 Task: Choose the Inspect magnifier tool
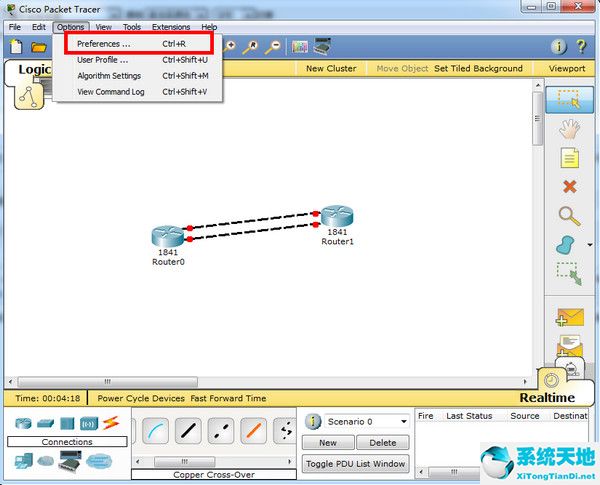pos(569,216)
